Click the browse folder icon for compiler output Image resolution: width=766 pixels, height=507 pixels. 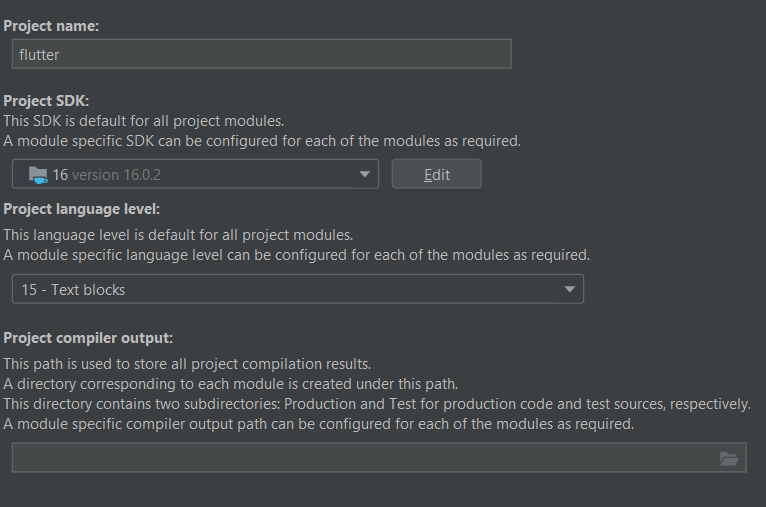[x=729, y=458]
